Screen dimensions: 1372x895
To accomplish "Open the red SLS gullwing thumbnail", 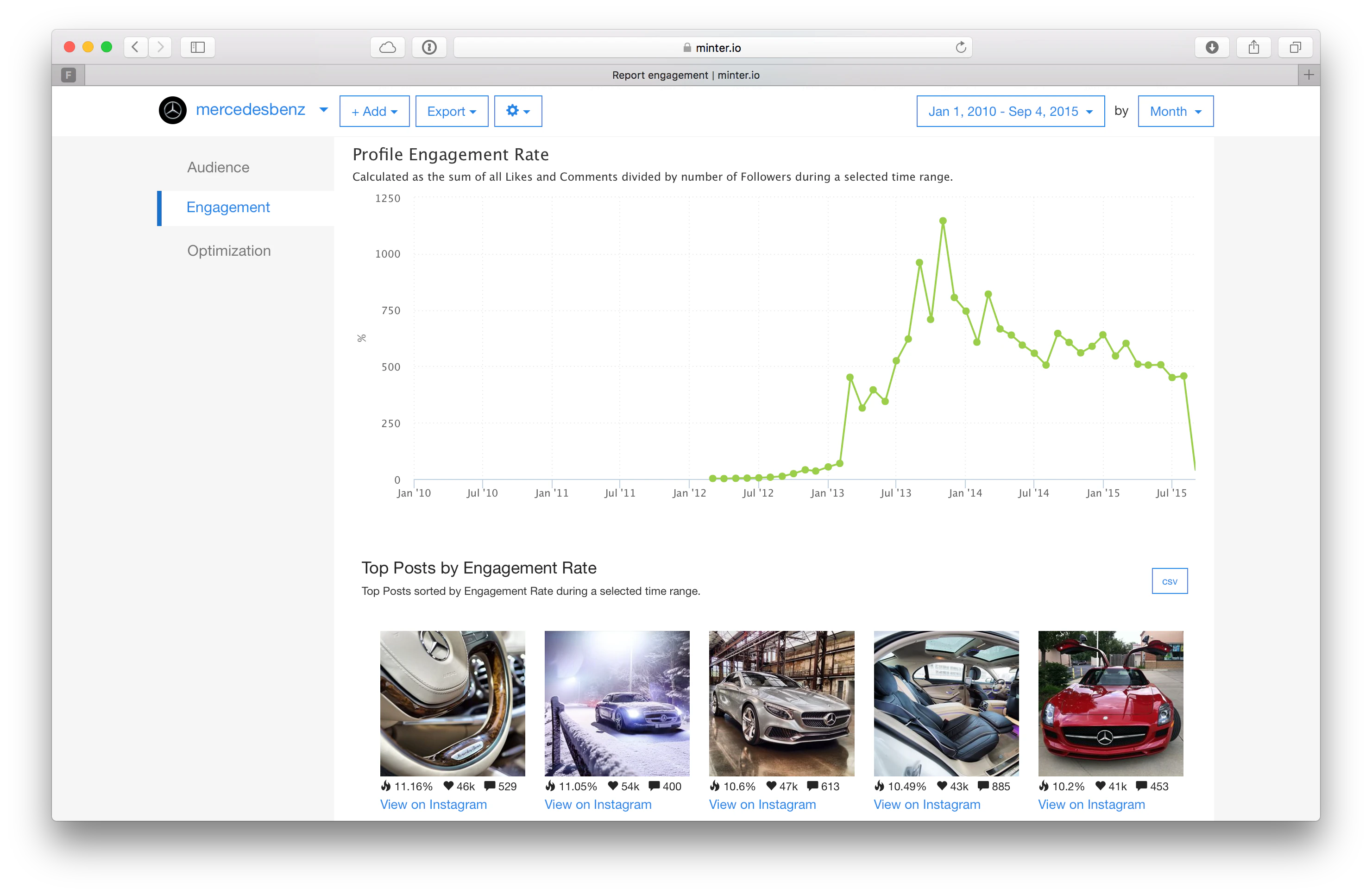I will coord(1110,703).
